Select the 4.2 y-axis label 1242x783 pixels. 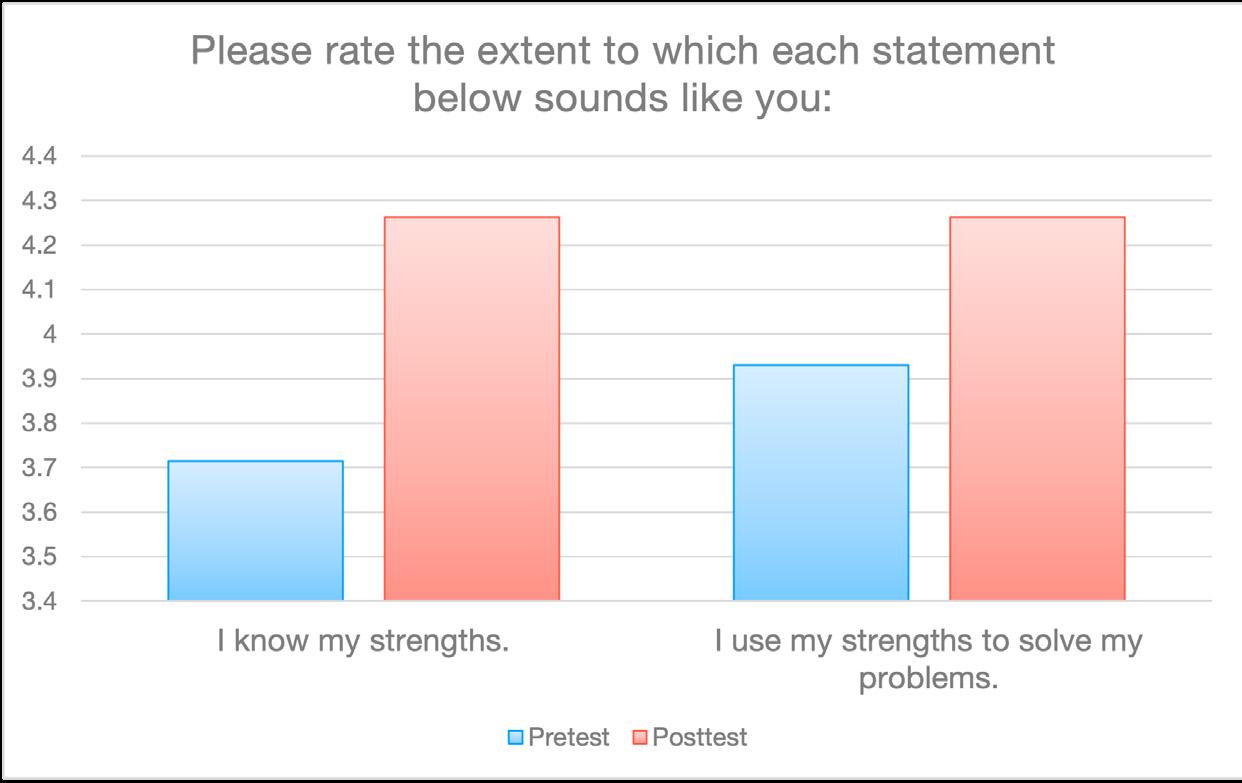(41, 246)
